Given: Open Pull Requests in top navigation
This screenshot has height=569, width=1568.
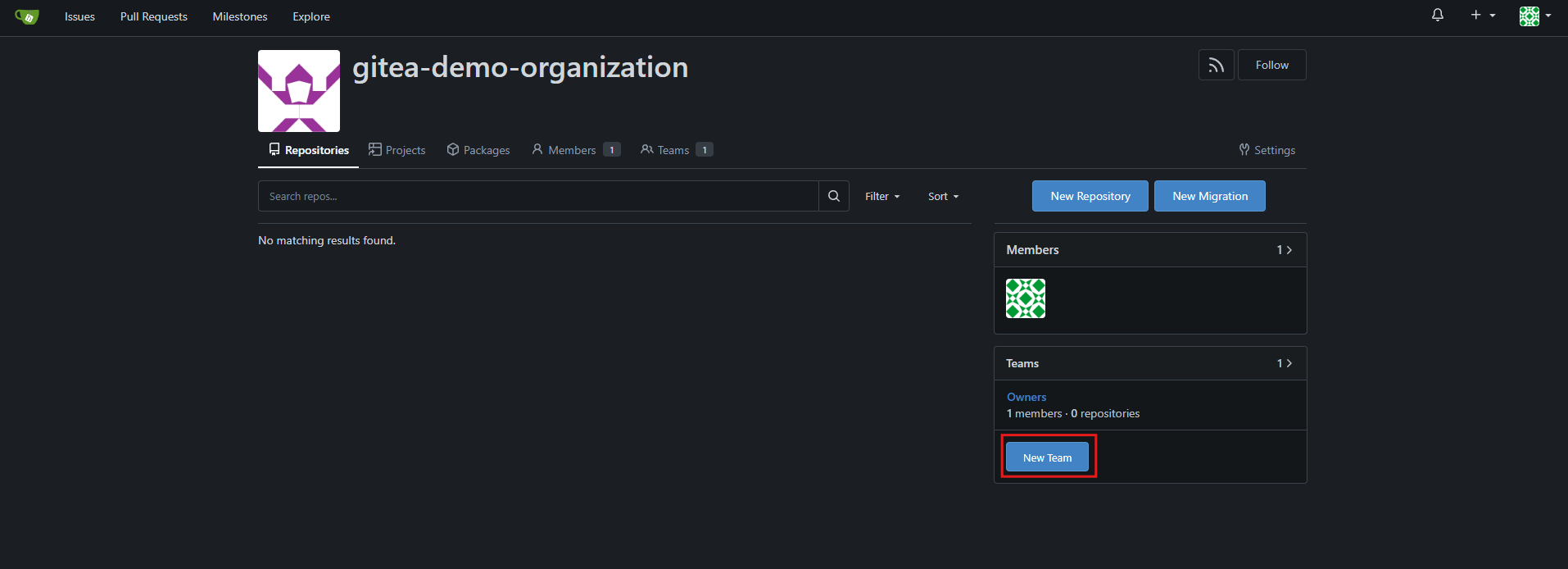Looking at the screenshot, I should tap(154, 16).
